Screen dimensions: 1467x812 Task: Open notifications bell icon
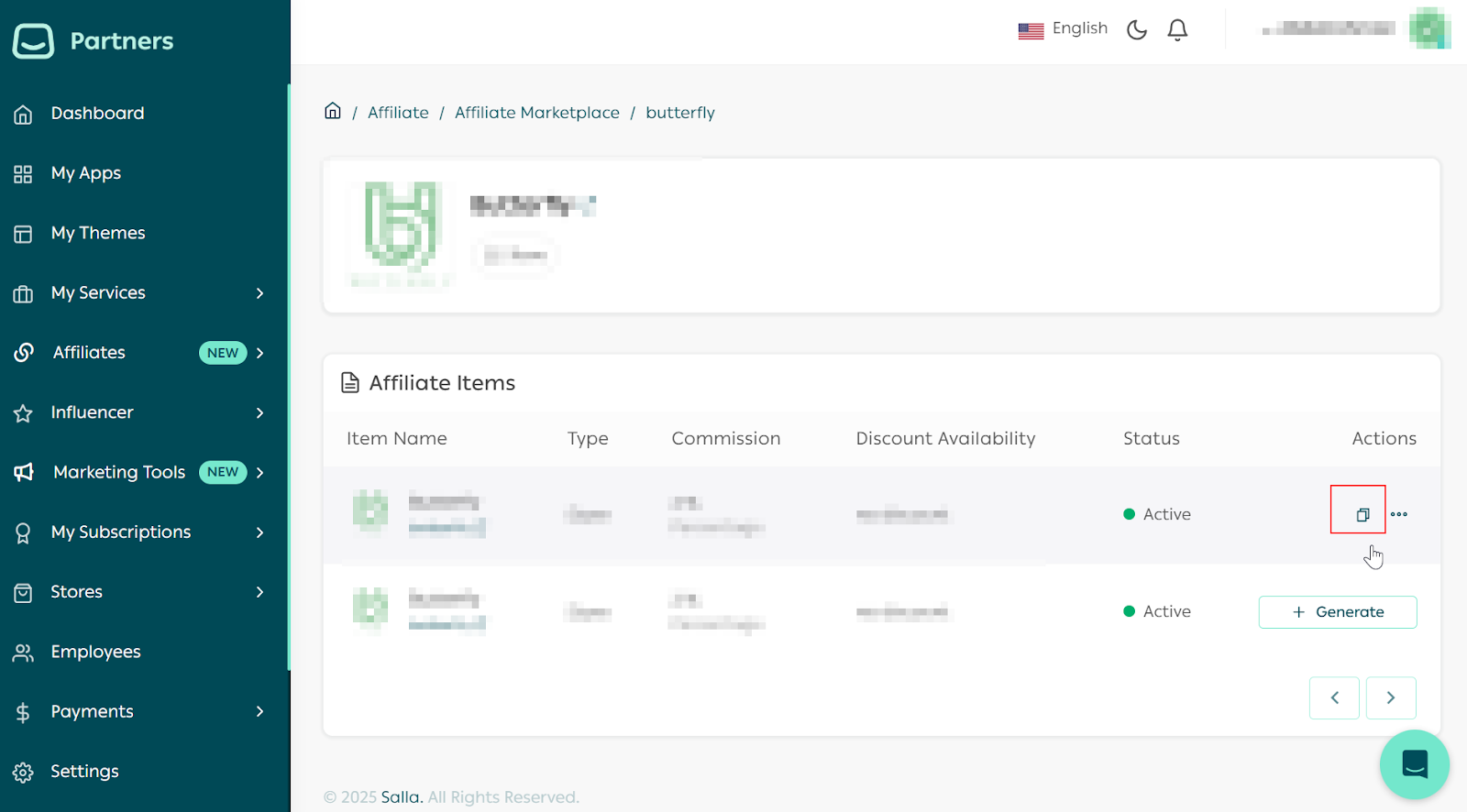(1177, 29)
